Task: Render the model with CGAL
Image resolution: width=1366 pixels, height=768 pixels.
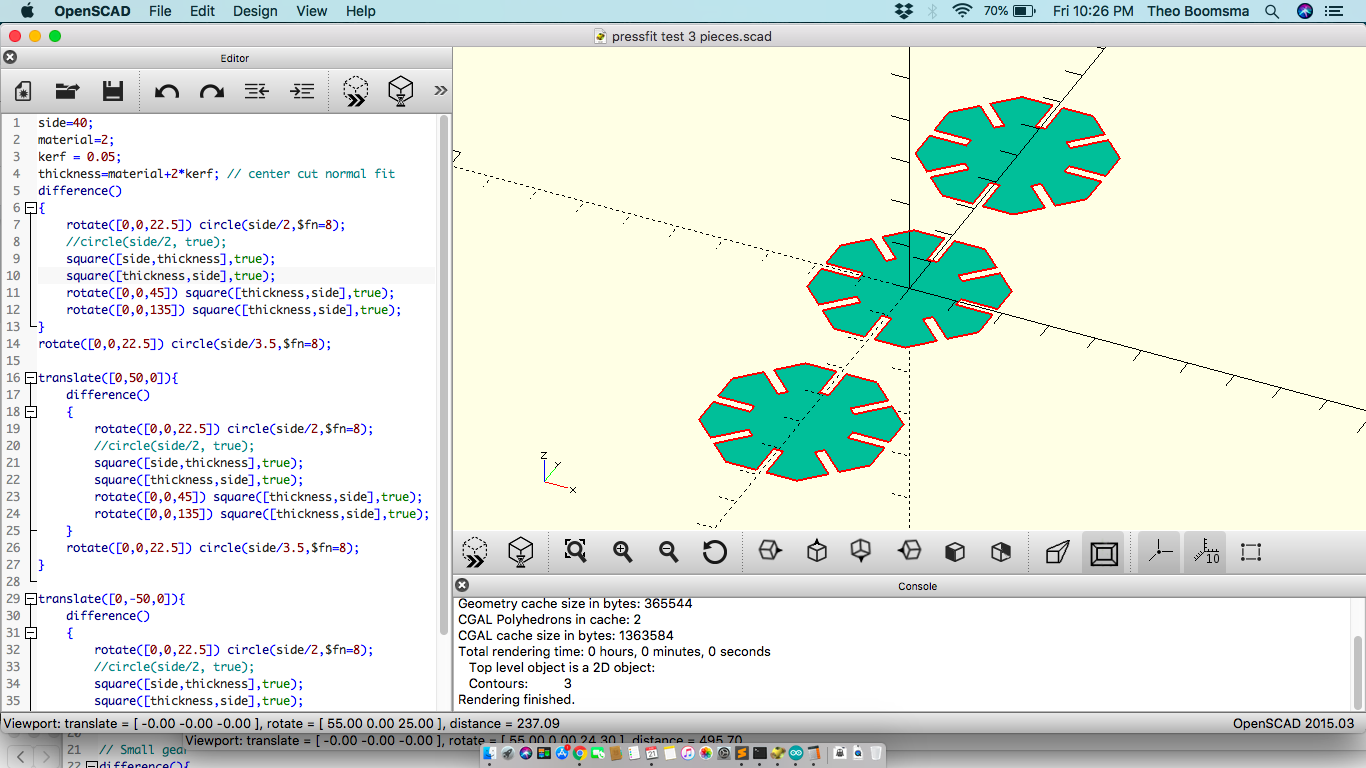Action: tap(520, 551)
